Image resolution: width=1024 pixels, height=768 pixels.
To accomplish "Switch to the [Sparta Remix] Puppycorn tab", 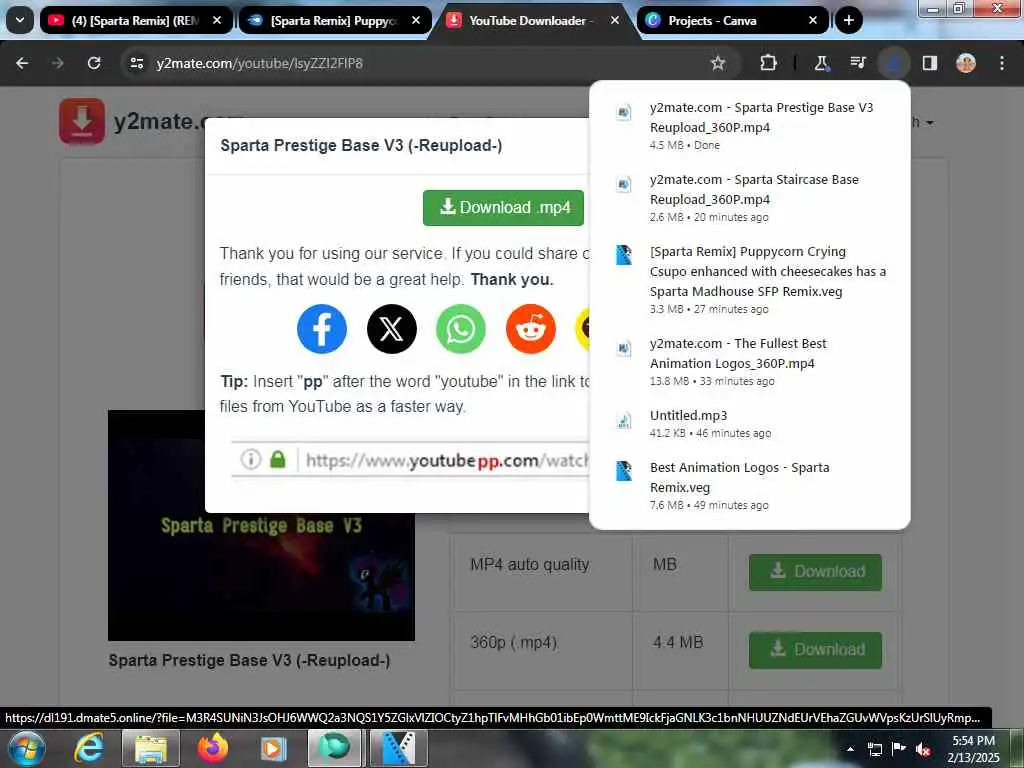I will tap(334, 20).
